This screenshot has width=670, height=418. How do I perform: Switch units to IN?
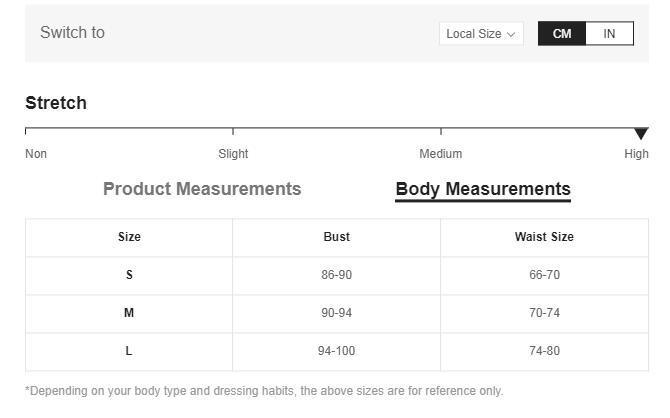pyautogui.click(x=609, y=34)
